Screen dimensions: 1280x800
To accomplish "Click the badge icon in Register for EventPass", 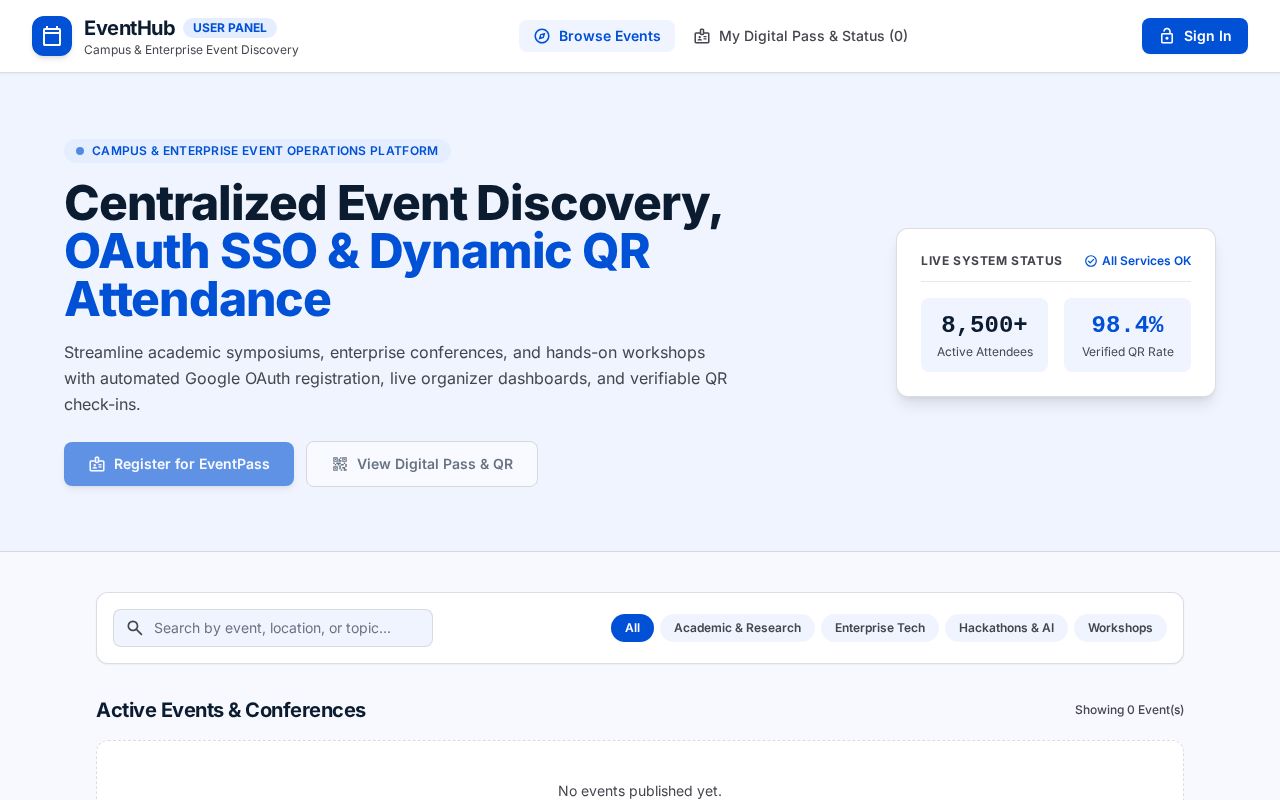I will pyautogui.click(x=97, y=464).
